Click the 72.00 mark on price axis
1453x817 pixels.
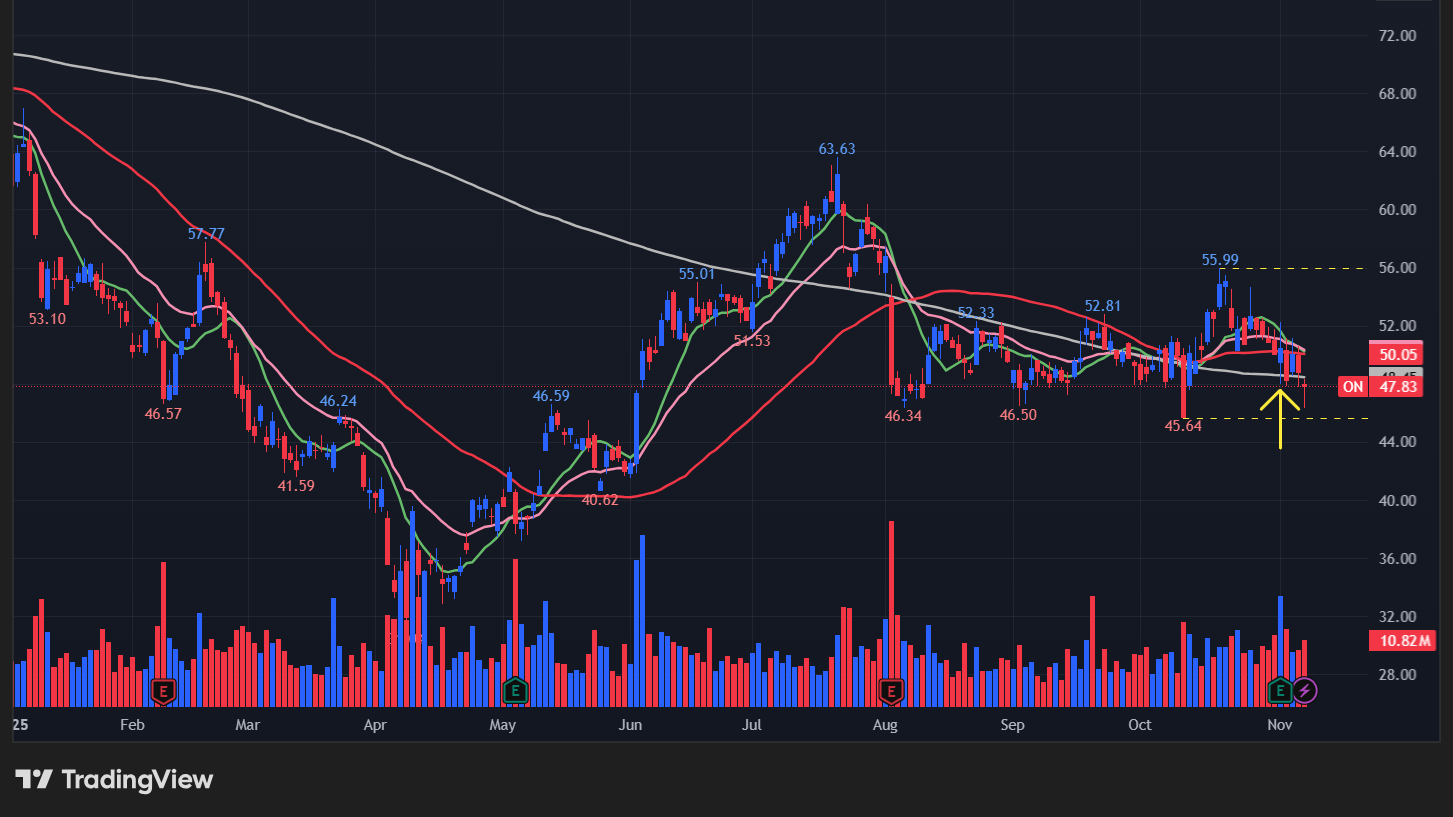click(1396, 35)
